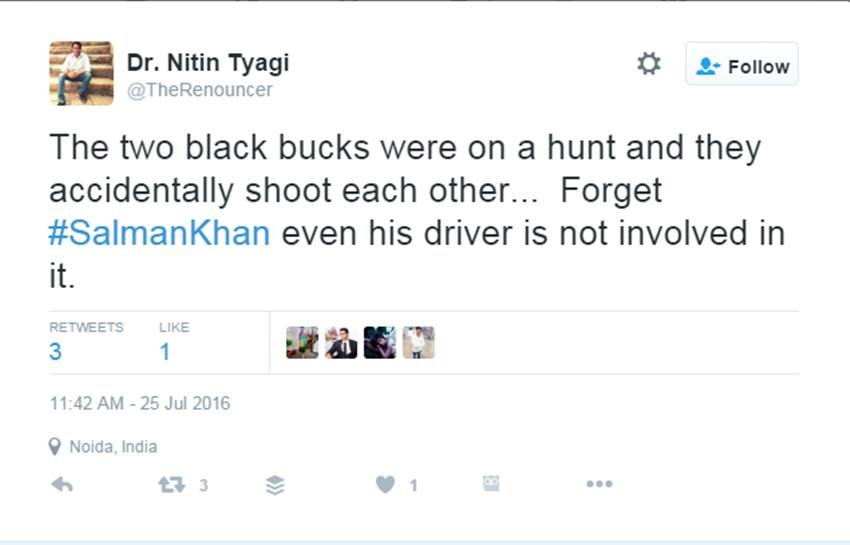Image resolution: width=850 pixels, height=545 pixels.
Task: Click the Noida, India location text
Action: pos(113,447)
